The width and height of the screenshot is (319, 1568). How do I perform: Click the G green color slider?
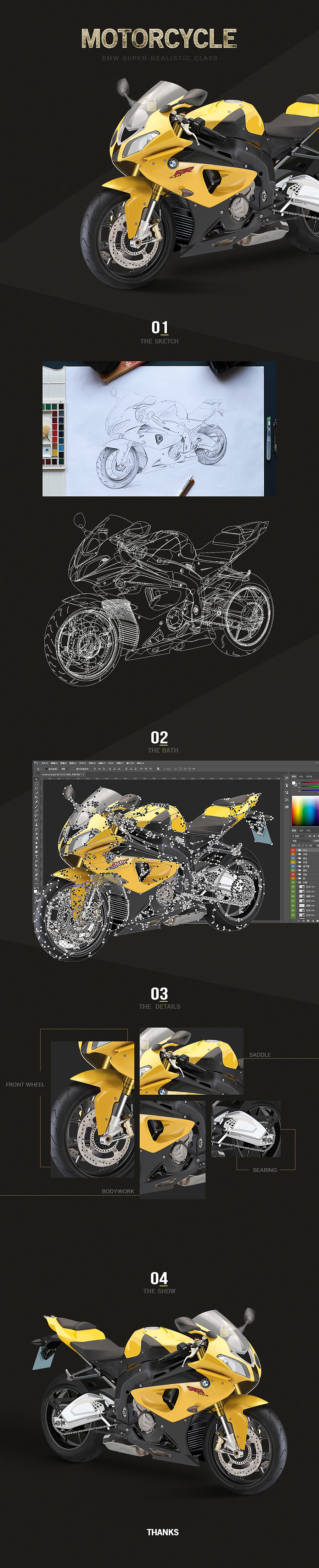310,786
